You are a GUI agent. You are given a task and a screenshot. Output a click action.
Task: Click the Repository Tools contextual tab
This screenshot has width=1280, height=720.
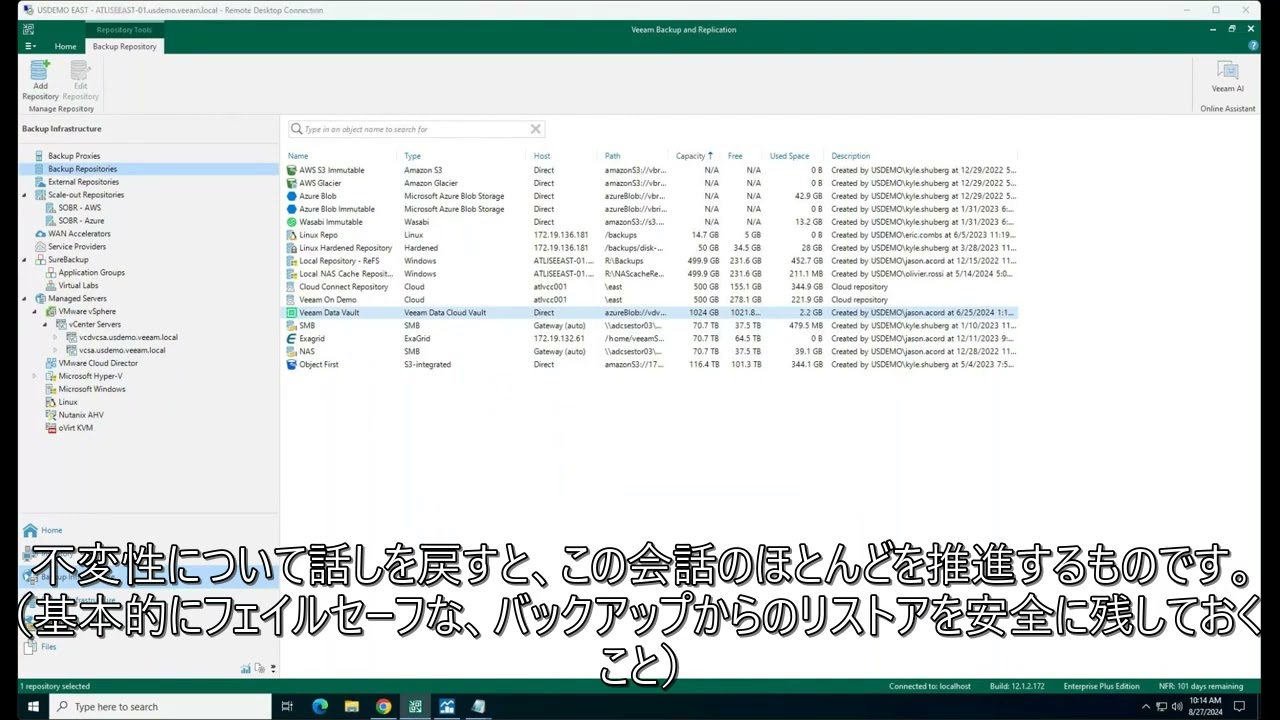point(124,30)
